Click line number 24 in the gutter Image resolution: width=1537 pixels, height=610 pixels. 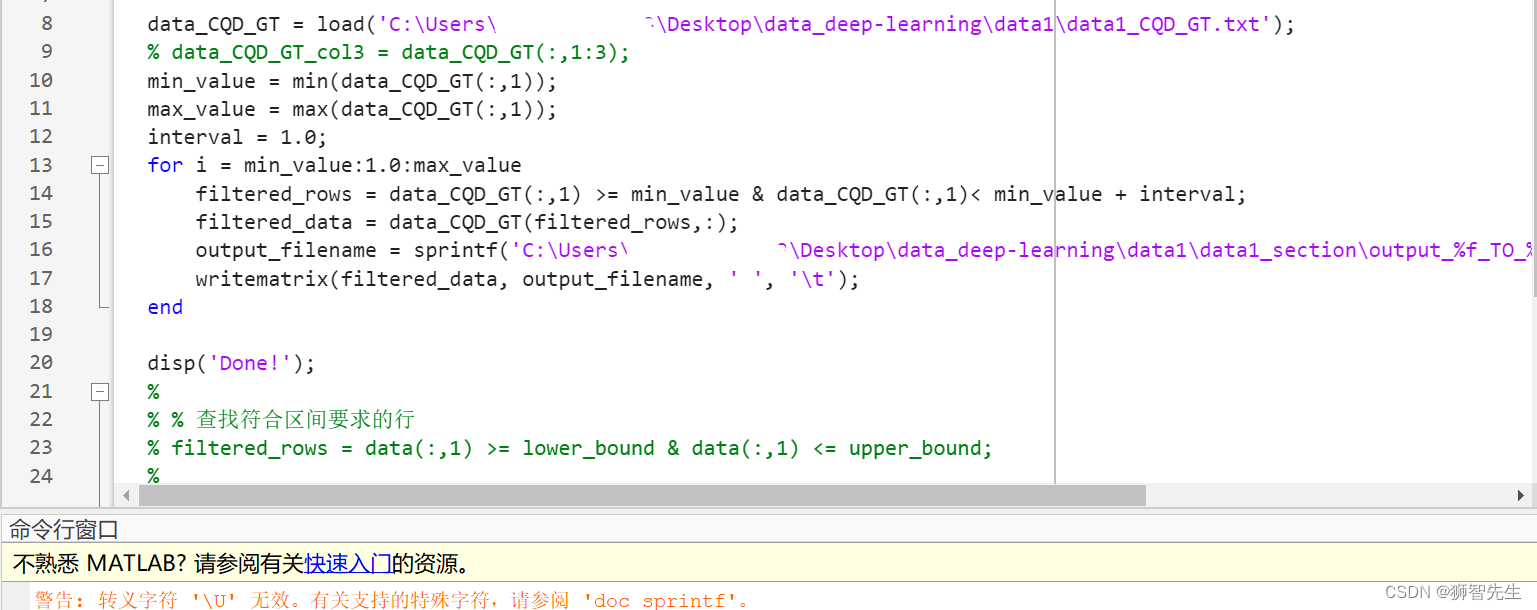click(x=41, y=475)
